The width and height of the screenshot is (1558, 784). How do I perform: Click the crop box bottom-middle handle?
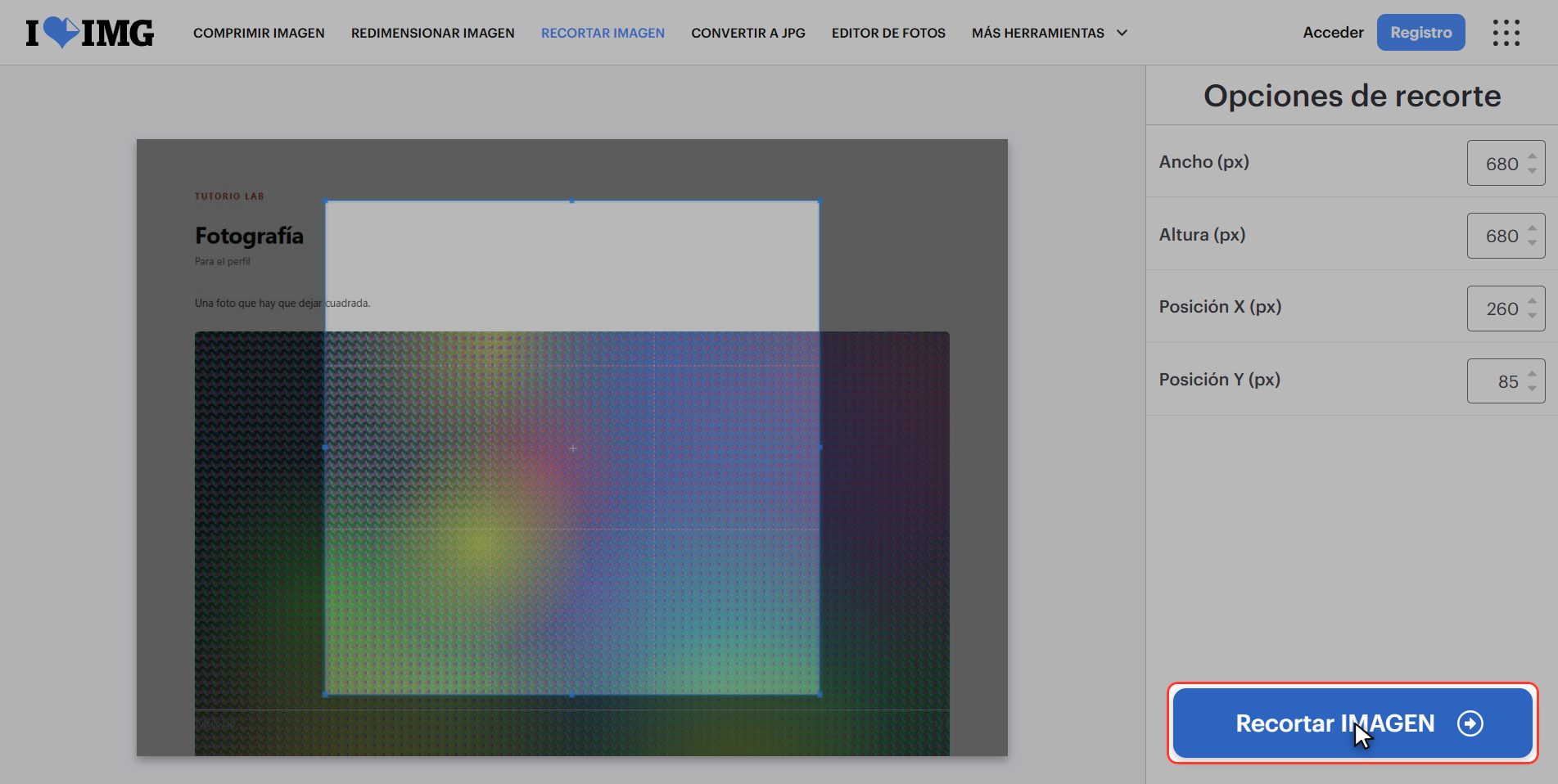(572, 695)
